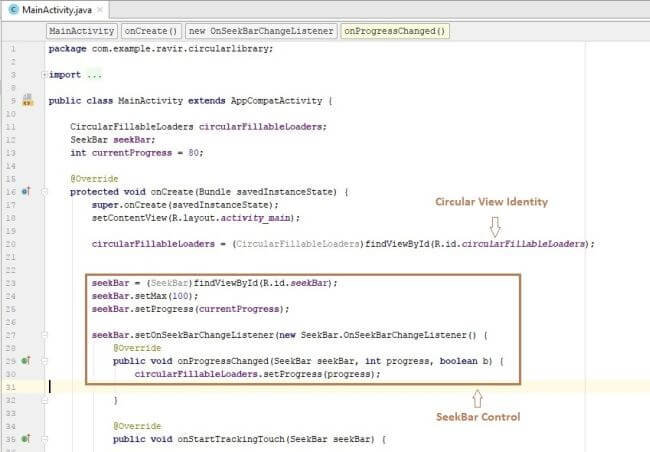Collapse the onStartTrackingTouch method fold marker
650x452 pixels.
44,439
